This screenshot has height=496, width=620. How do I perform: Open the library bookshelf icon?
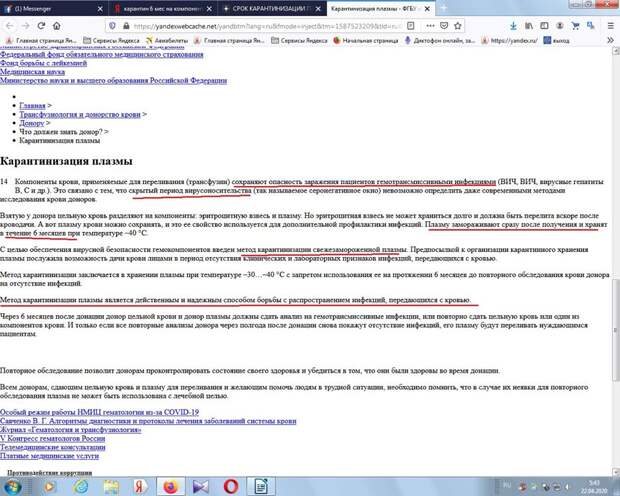pyautogui.click(x=529, y=26)
